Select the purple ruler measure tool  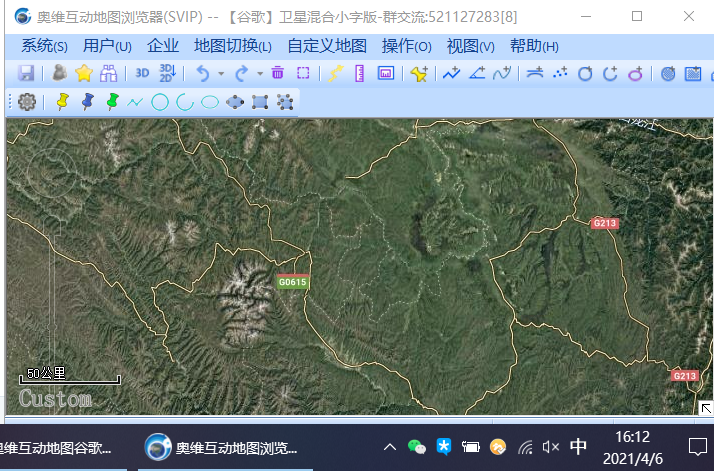360,73
